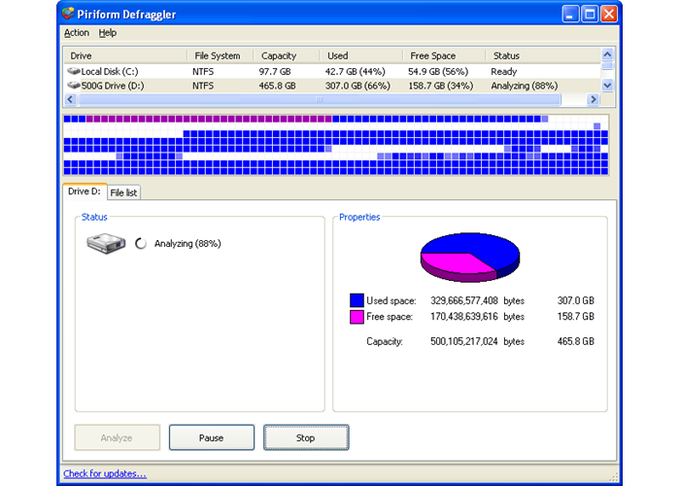Viewport: 680px width, 486px height.
Task: Click the 500,105,217,024 bytes value
Action: pos(477,341)
